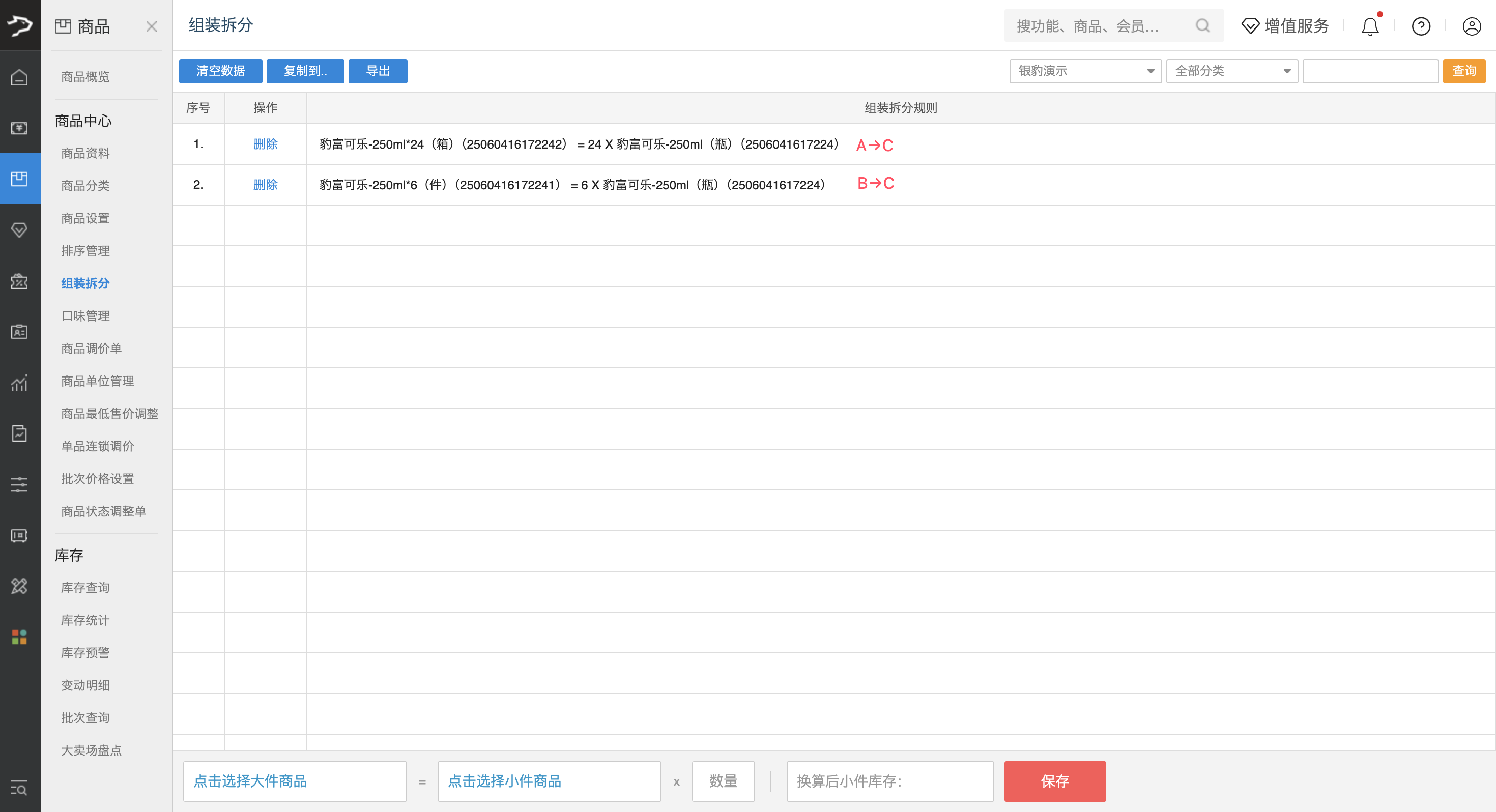Screen dimensions: 1496x812
Task: Open the employee badge icon in sidebar
Action: point(20,331)
